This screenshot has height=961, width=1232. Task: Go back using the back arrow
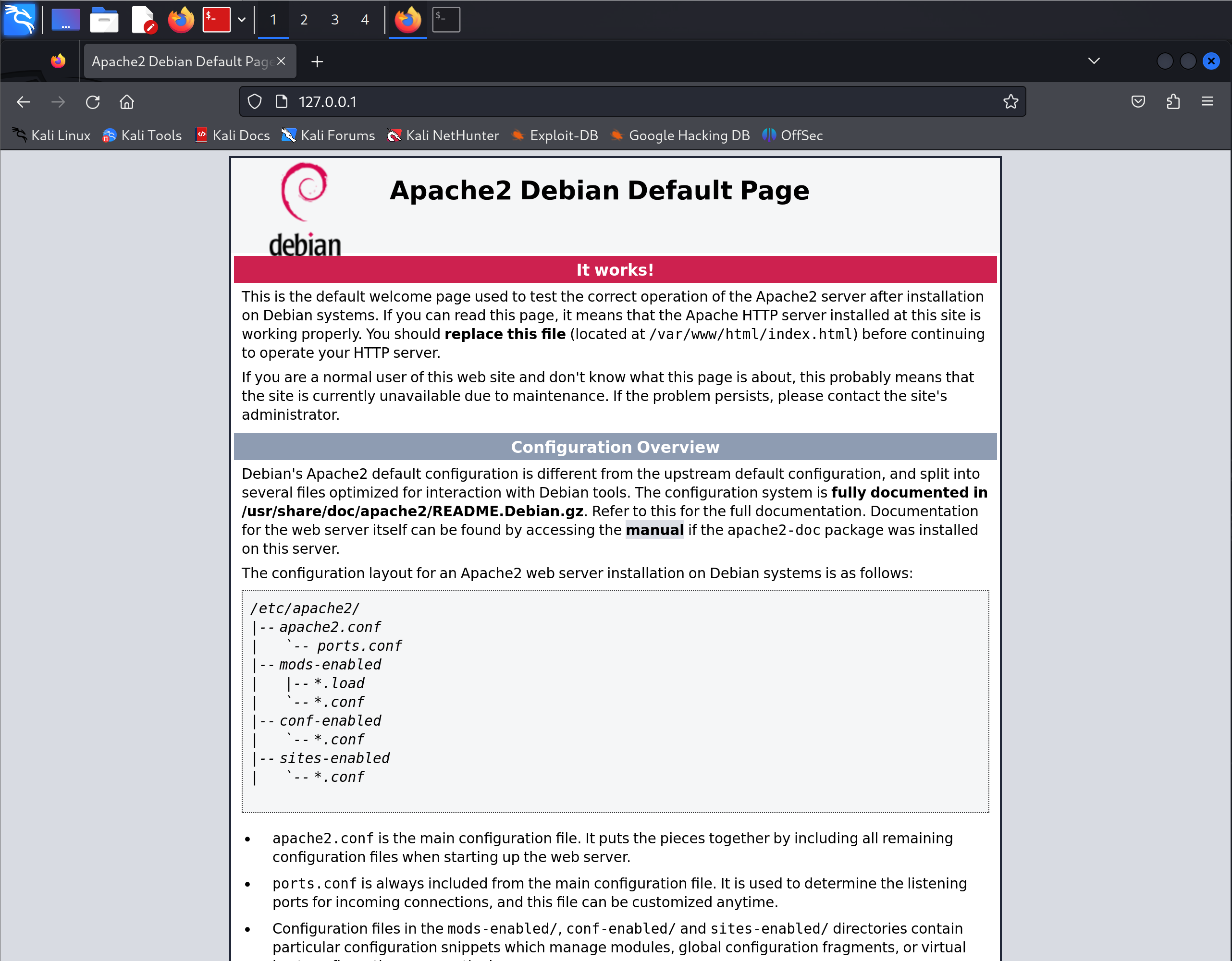[24, 102]
